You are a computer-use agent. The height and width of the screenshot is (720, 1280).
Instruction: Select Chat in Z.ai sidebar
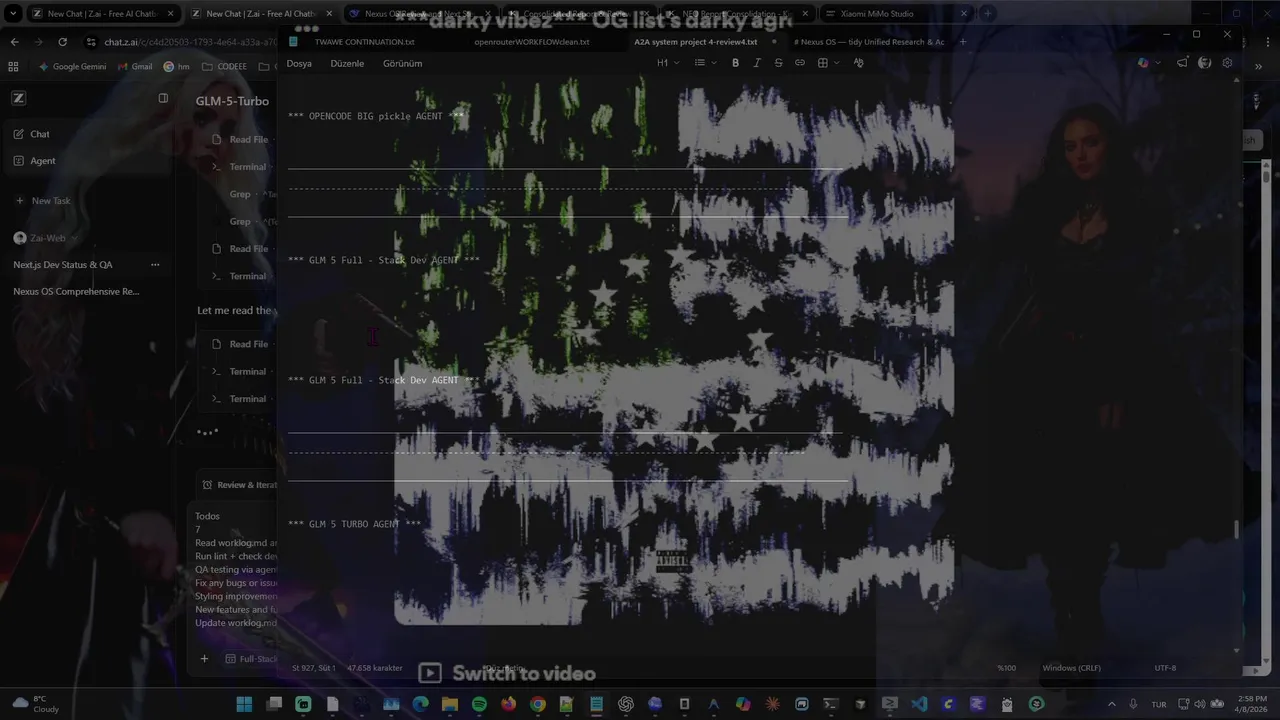point(88,134)
